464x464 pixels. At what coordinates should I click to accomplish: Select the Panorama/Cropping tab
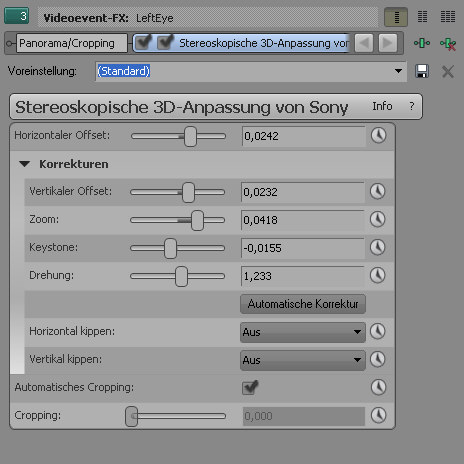(x=72, y=43)
